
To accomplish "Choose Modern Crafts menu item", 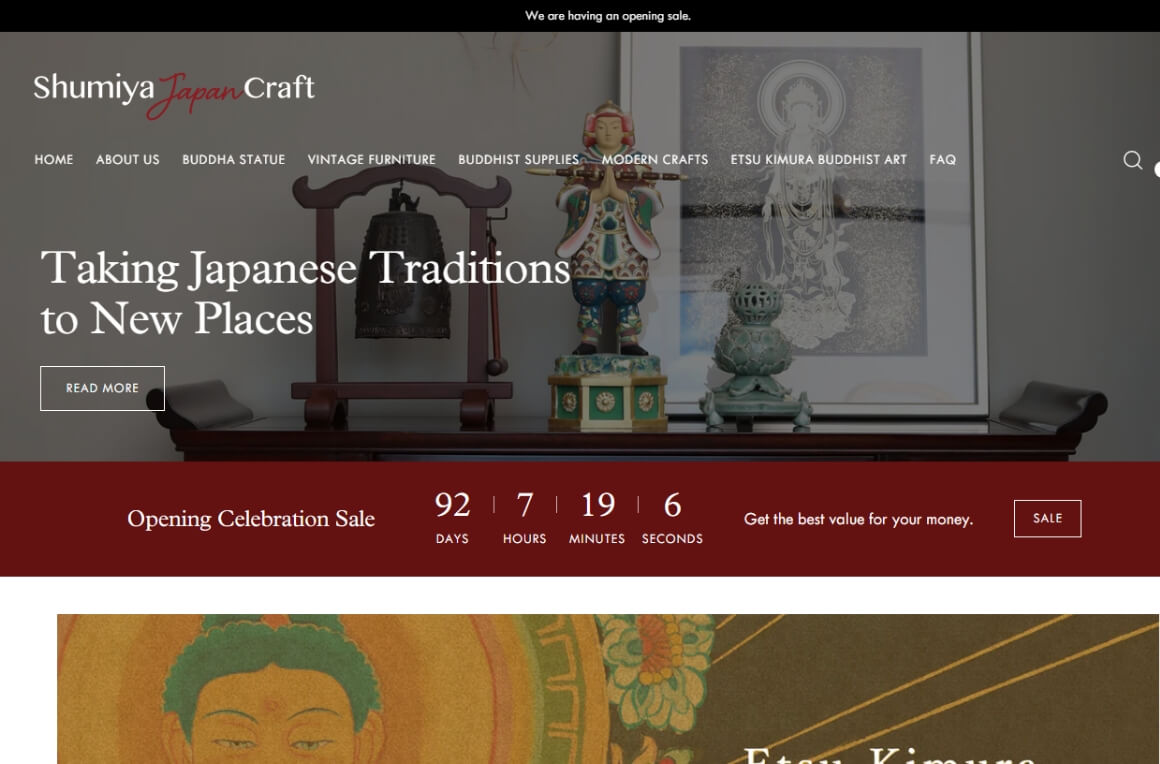I will (x=655, y=160).
